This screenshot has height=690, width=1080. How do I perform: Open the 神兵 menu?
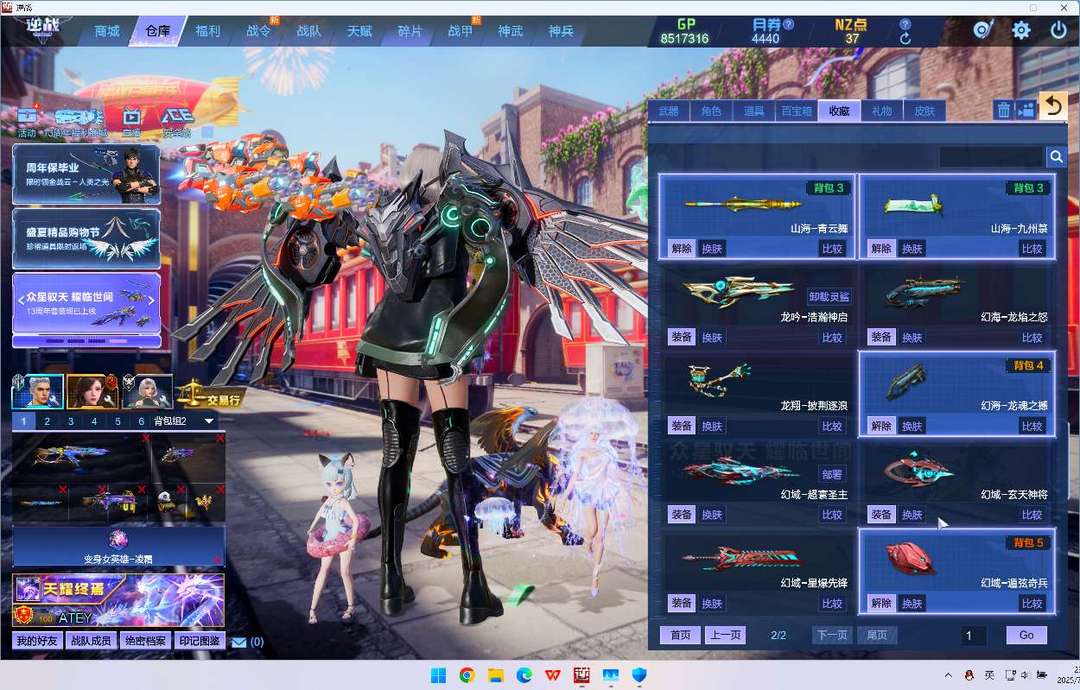[x=561, y=31]
